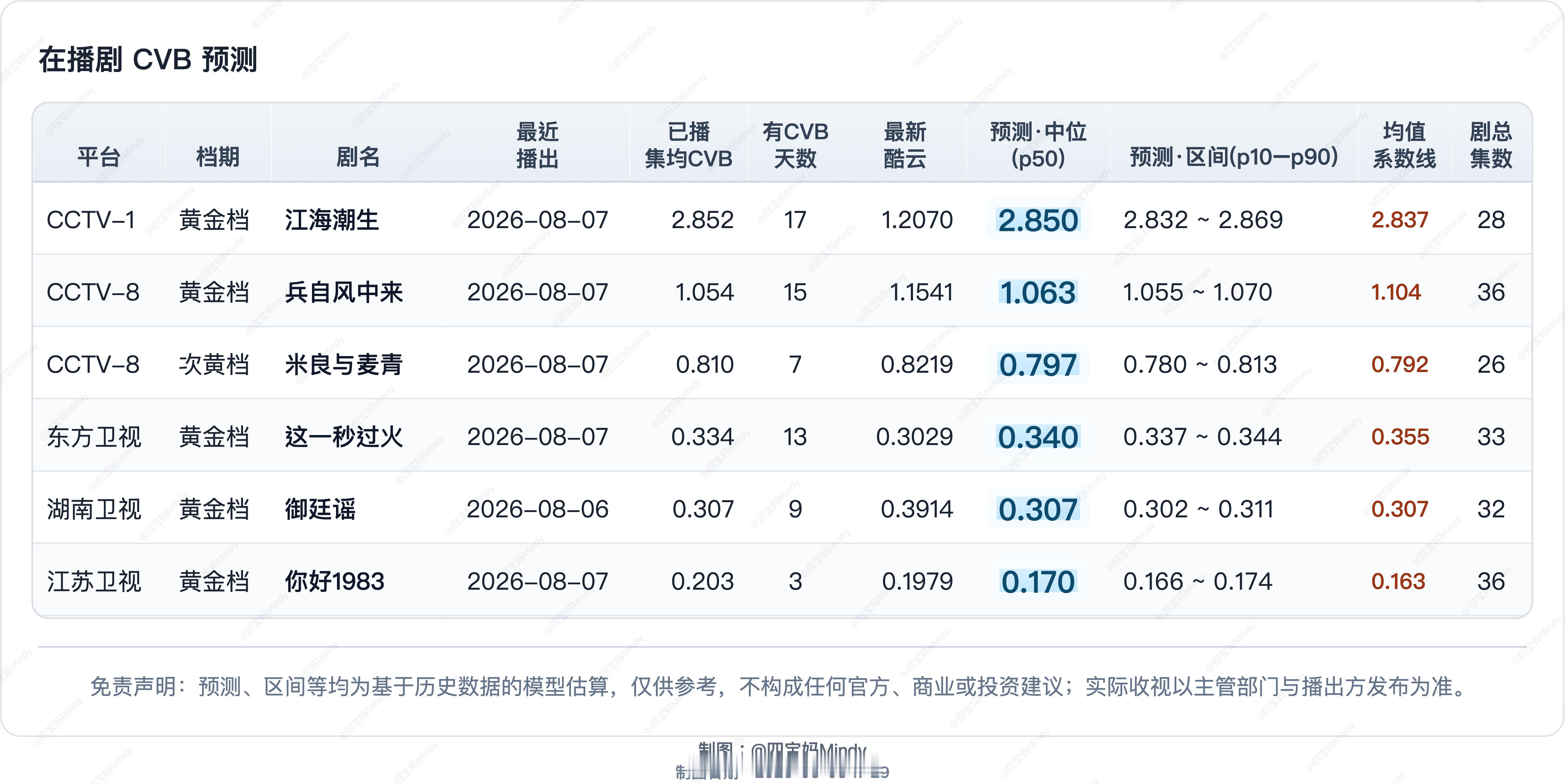Select the 江苏卫视 platform cell
The width and height of the screenshot is (1565, 784).
tap(94, 581)
